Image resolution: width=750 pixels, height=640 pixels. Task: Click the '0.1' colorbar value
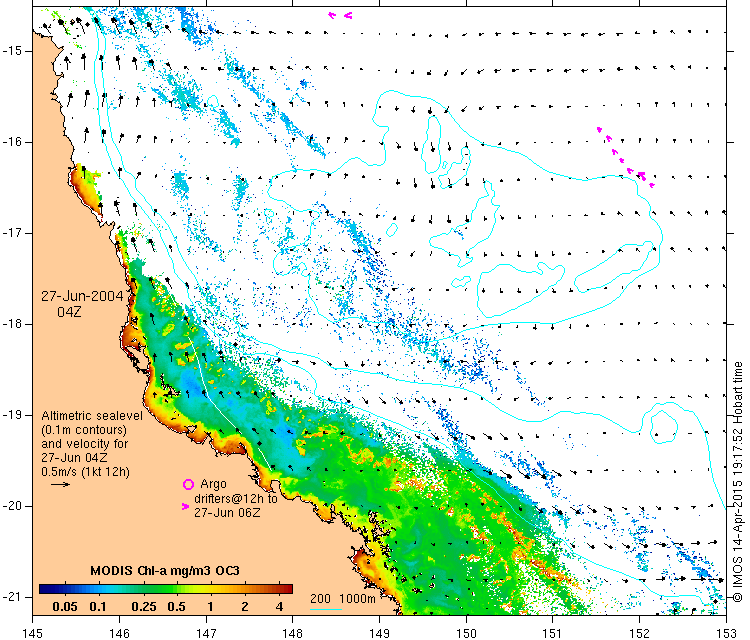click(x=98, y=607)
